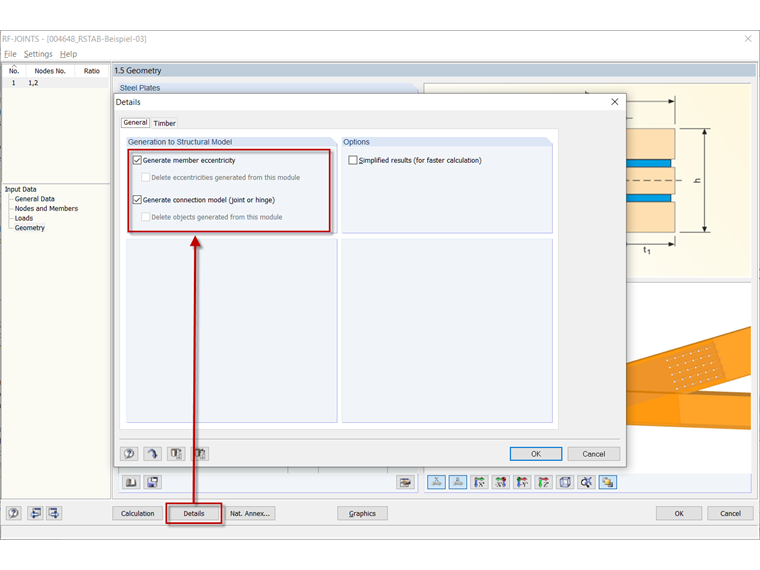This screenshot has height=570, width=760.
Task: Confirm the Details dialog with OK
Action: 536,454
